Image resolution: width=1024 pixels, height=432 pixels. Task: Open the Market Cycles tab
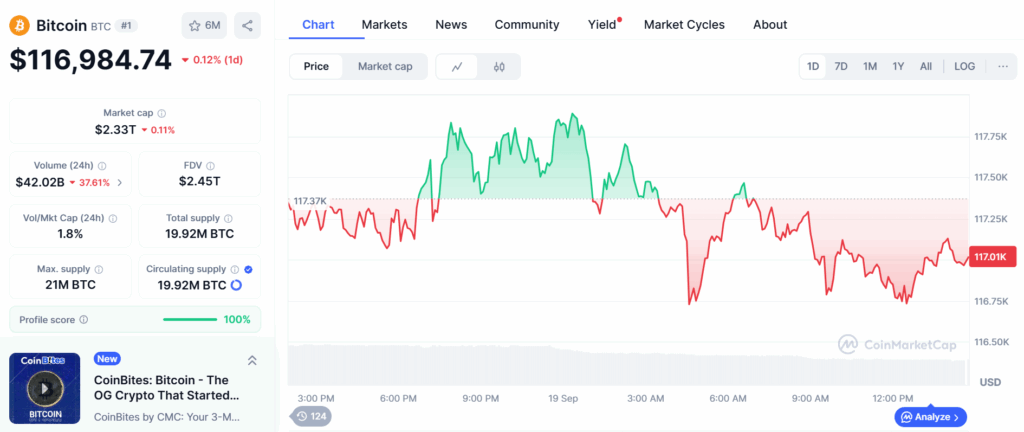coord(684,25)
